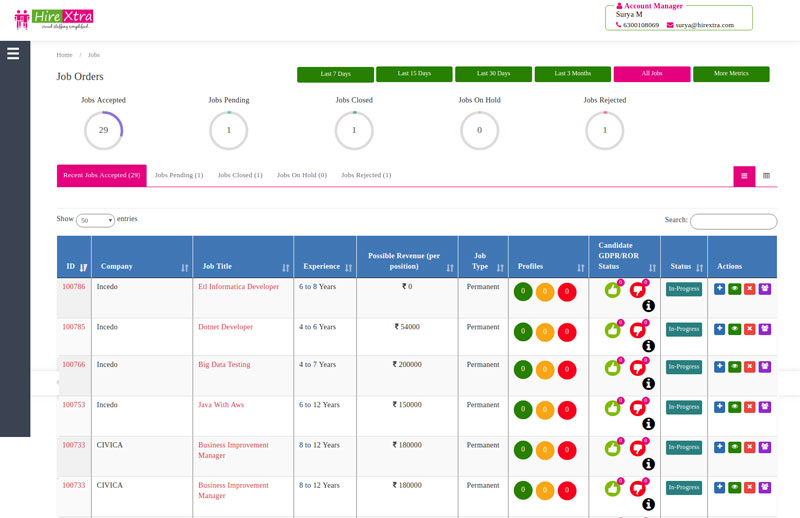Click the HireXtra logo

pyautogui.click(x=55, y=19)
